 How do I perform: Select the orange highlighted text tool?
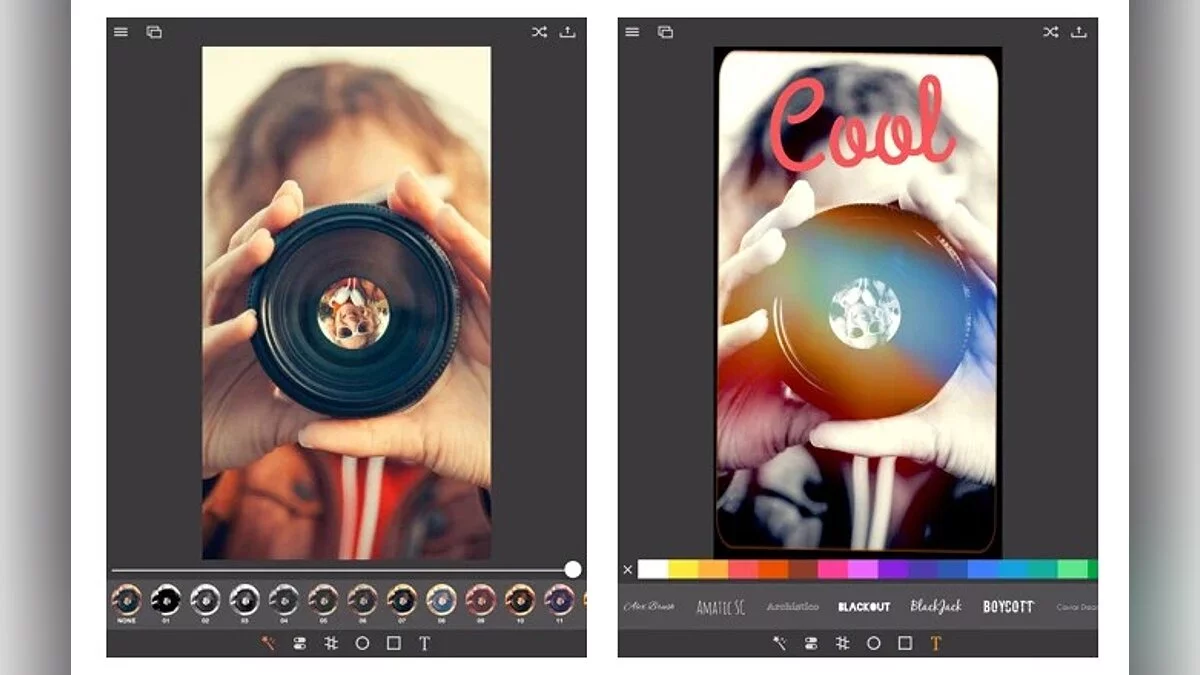tap(936, 644)
